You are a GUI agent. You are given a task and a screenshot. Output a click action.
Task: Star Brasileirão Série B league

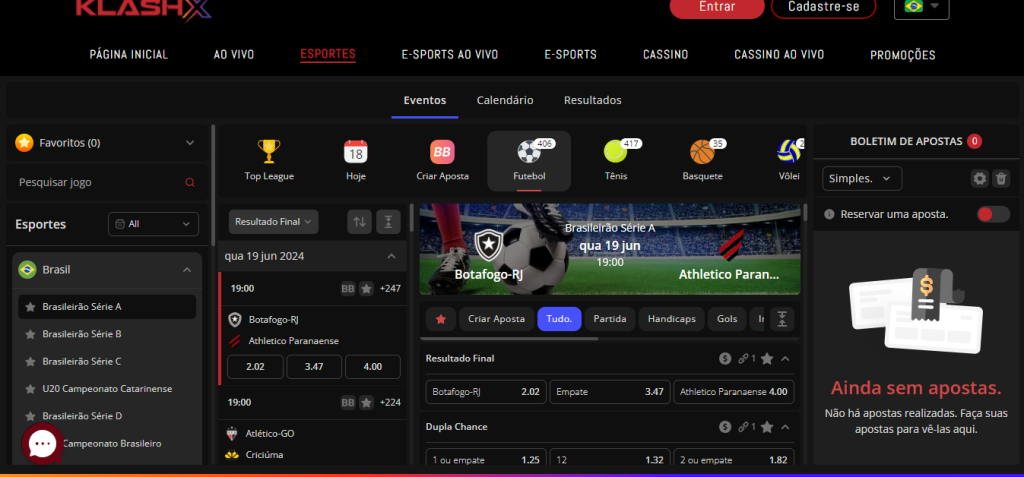click(x=29, y=334)
